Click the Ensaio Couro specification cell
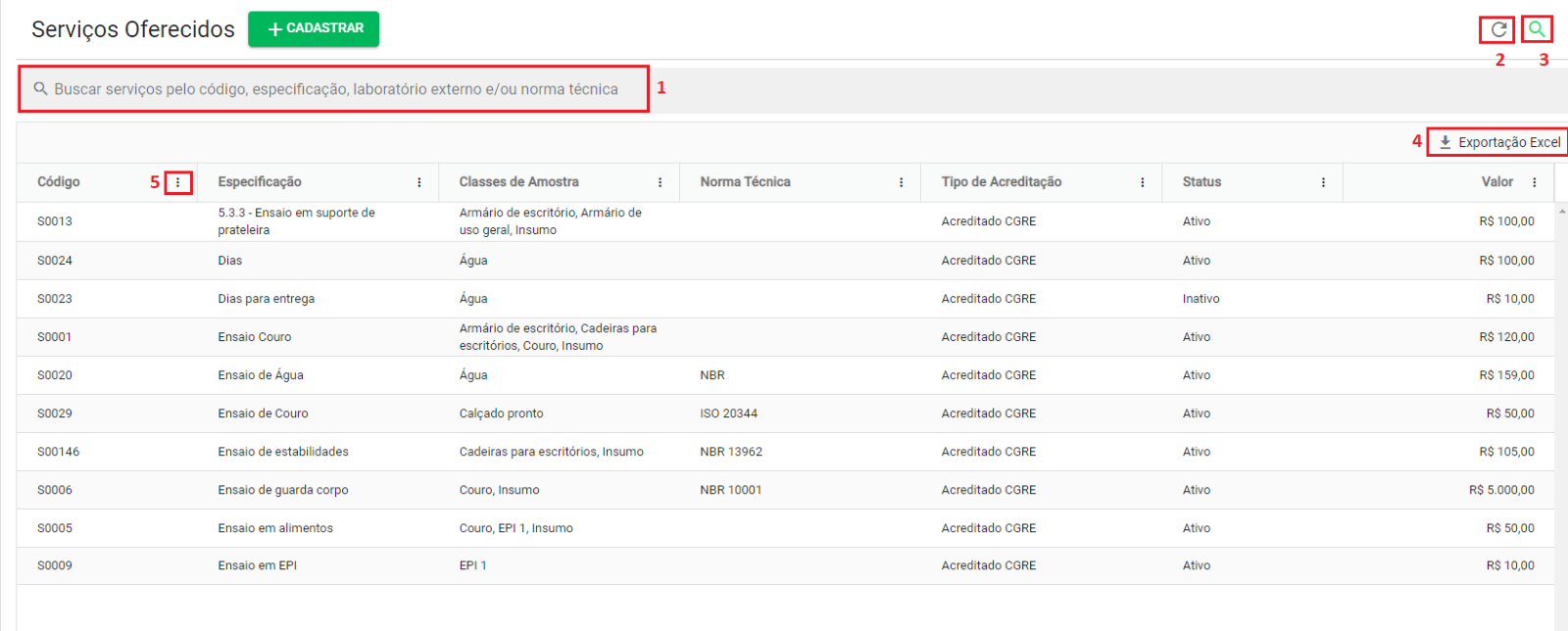 (x=255, y=337)
